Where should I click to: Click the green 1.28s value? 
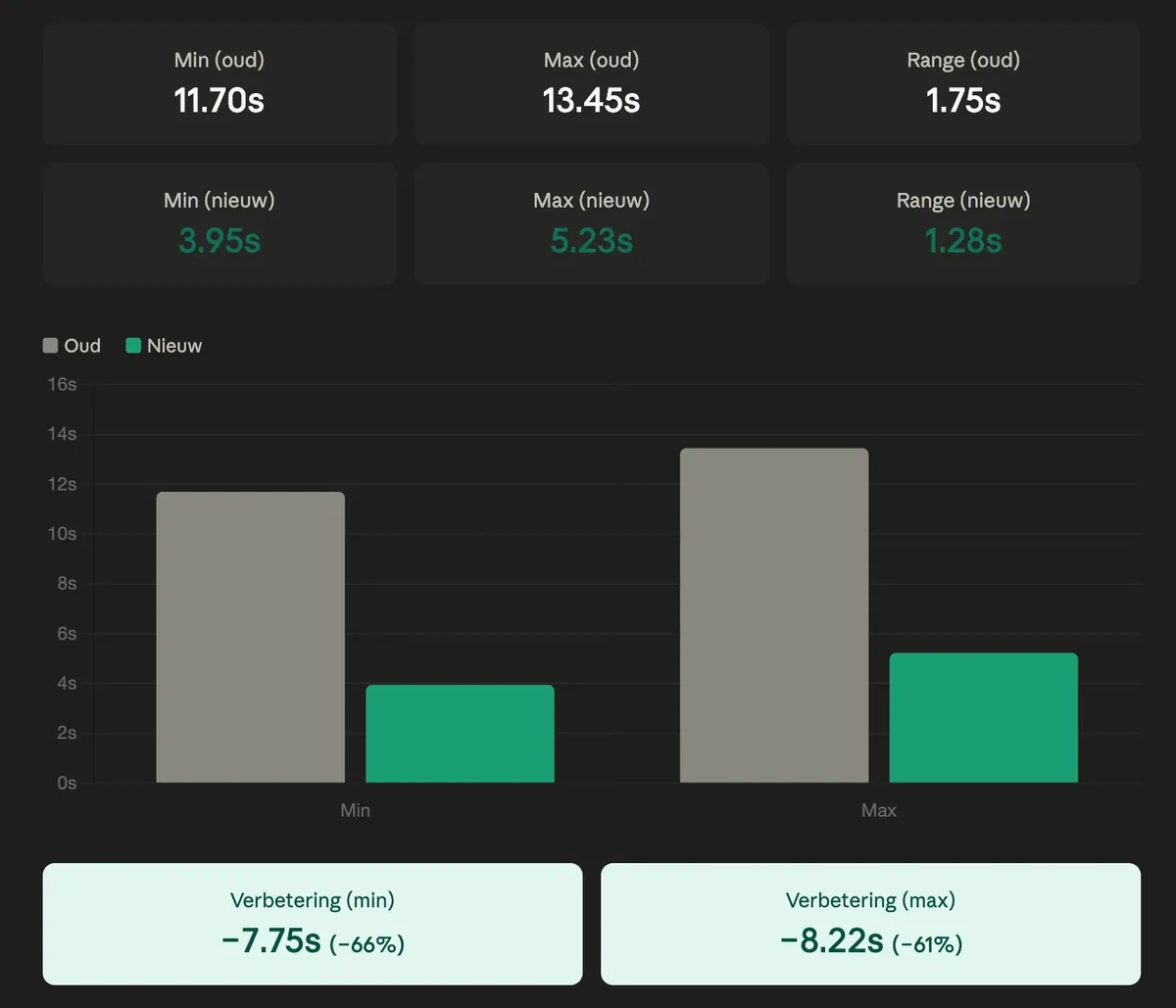(x=963, y=240)
